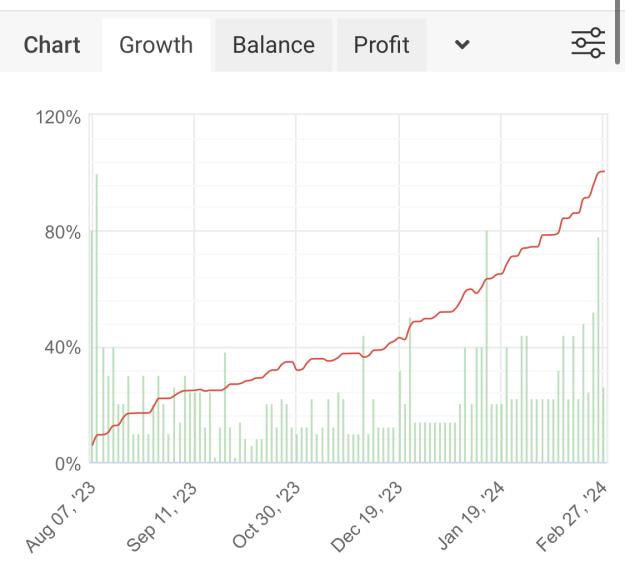Screen dimensions: 625x578
Task: Click the 80% y-axis label
Action: coord(63,232)
